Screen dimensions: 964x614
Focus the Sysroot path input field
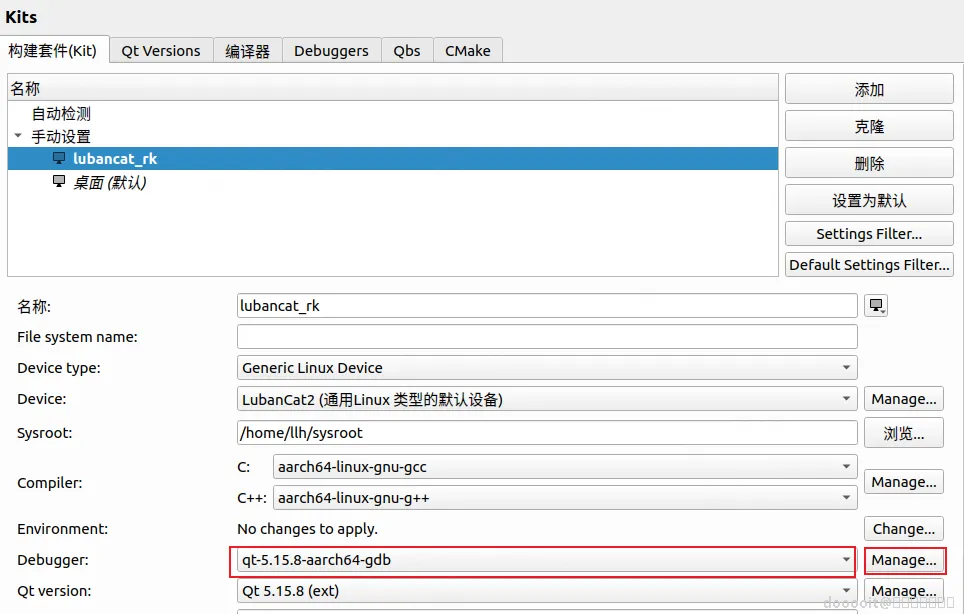tap(547, 433)
